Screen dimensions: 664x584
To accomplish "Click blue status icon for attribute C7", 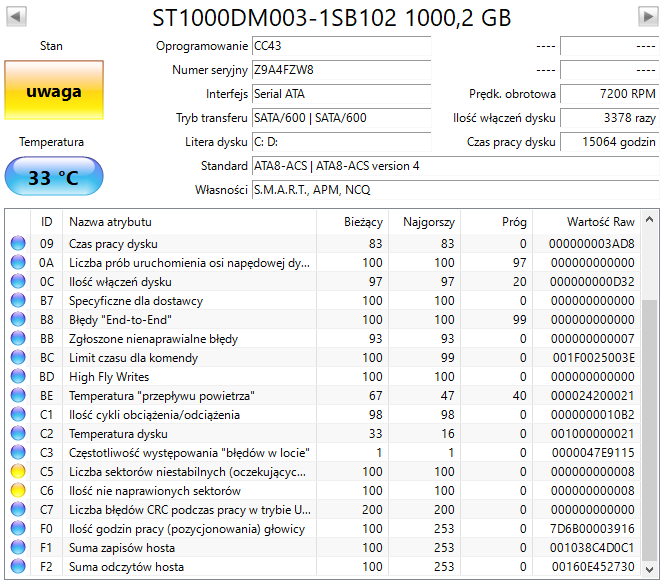I will click(x=18, y=510).
